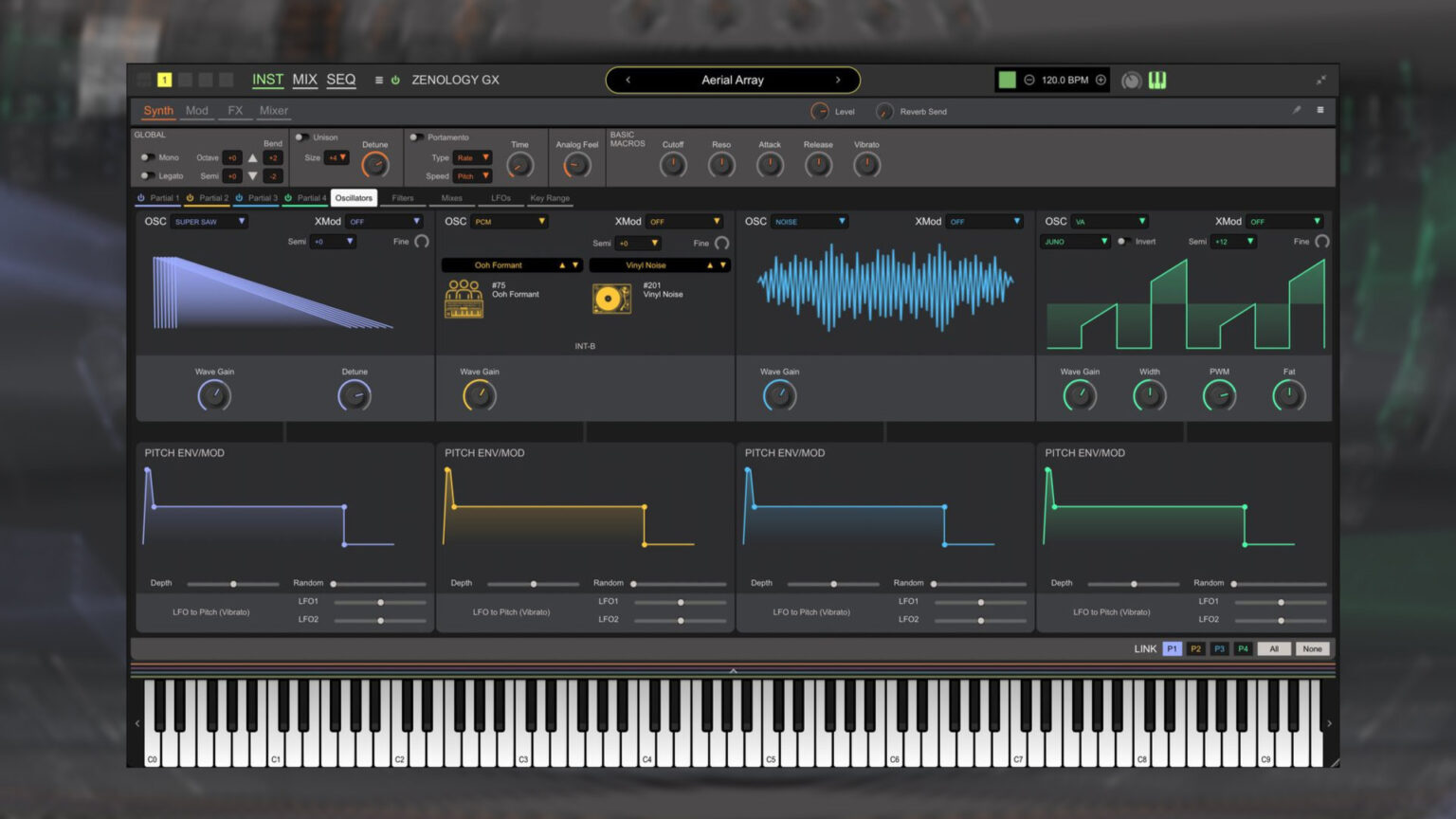
Task: Open the JUNO model dropdown in the VA oscillator
Action: pos(1074,242)
